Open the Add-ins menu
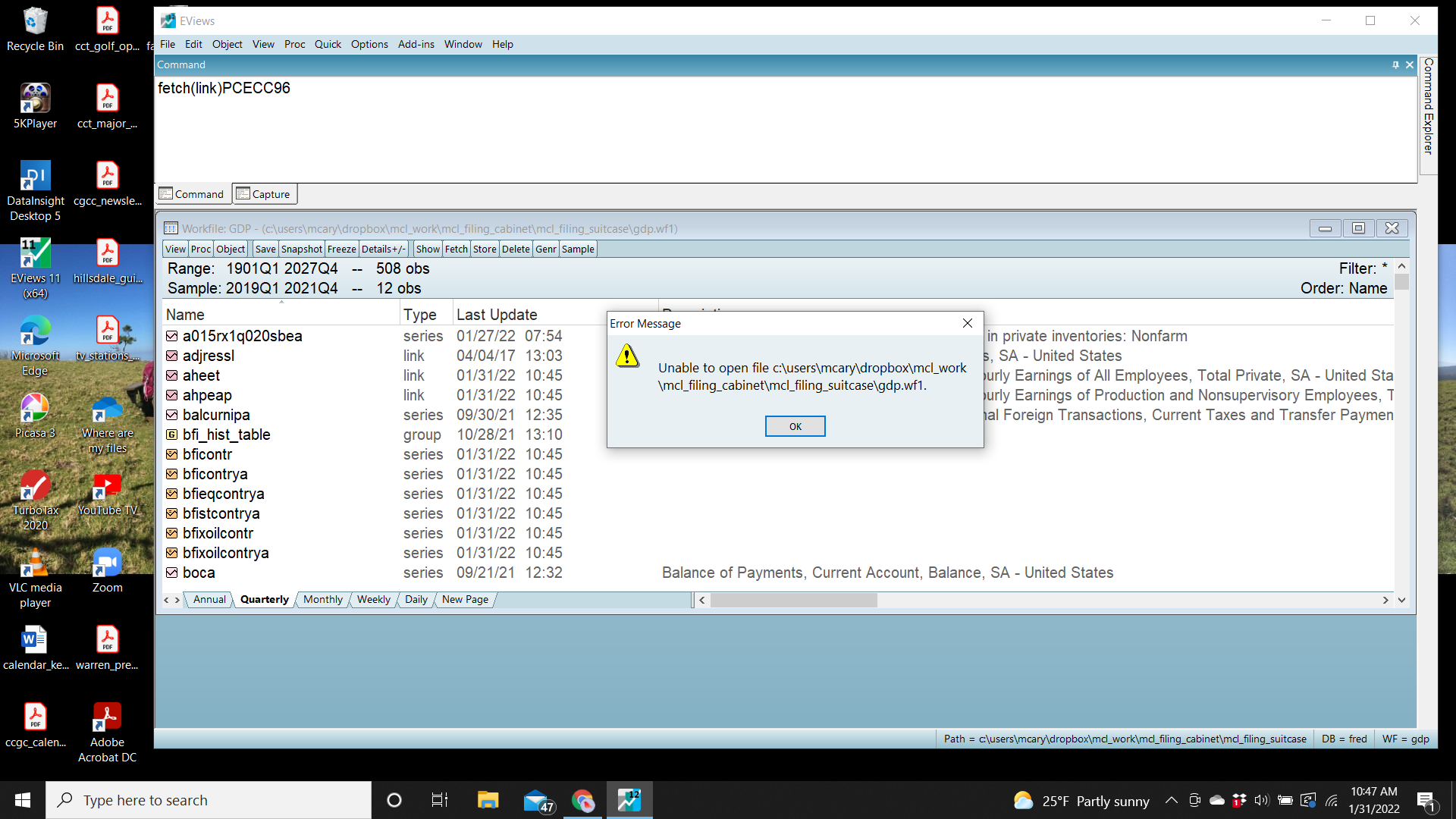Screen dimensions: 1456x819 (x=416, y=44)
